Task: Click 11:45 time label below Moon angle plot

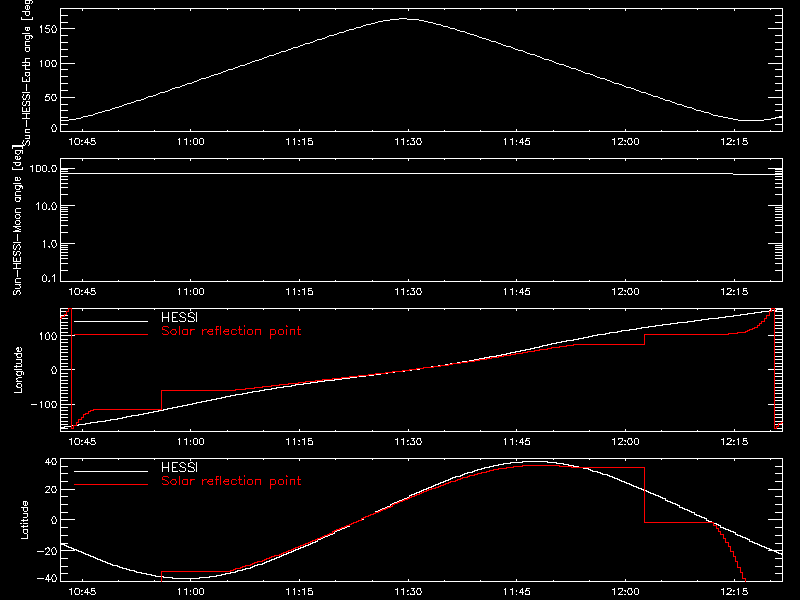Action: coord(517,292)
